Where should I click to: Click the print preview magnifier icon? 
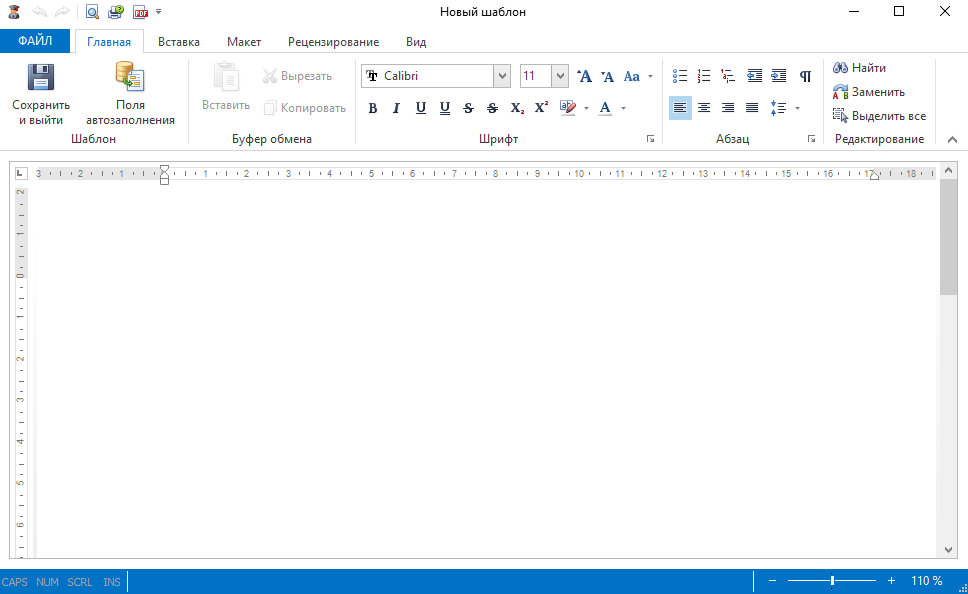[92, 12]
